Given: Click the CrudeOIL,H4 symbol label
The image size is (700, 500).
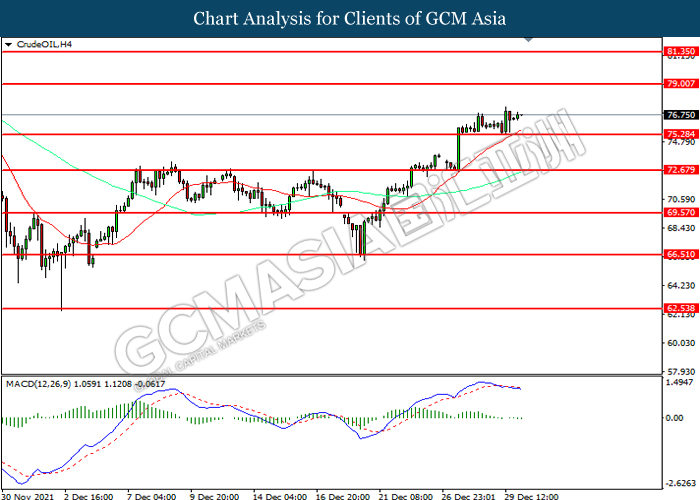Looking at the screenshot, I should click(x=44, y=44).
